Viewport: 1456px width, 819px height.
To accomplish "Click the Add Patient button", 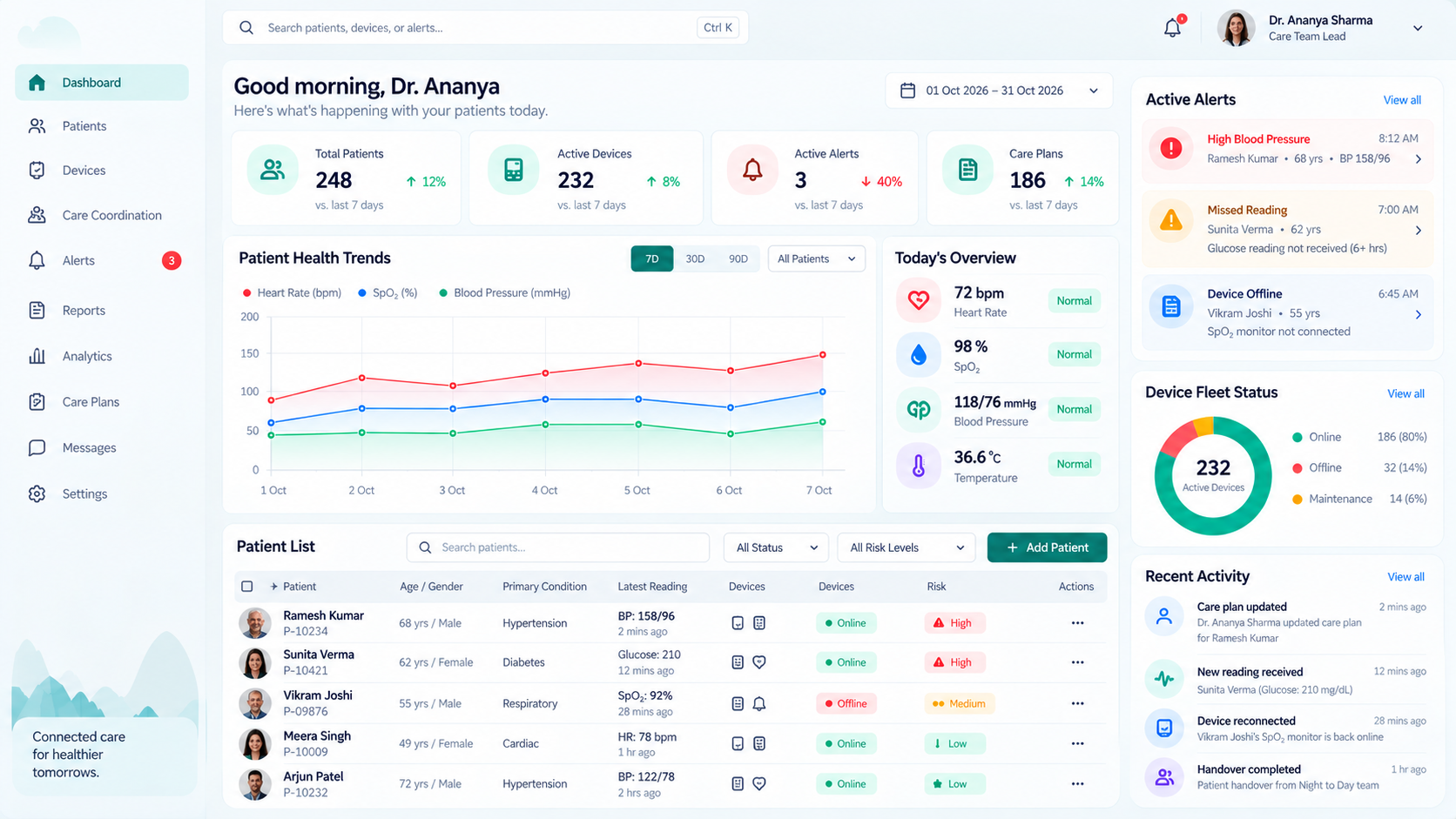I will pos(1048,547).
